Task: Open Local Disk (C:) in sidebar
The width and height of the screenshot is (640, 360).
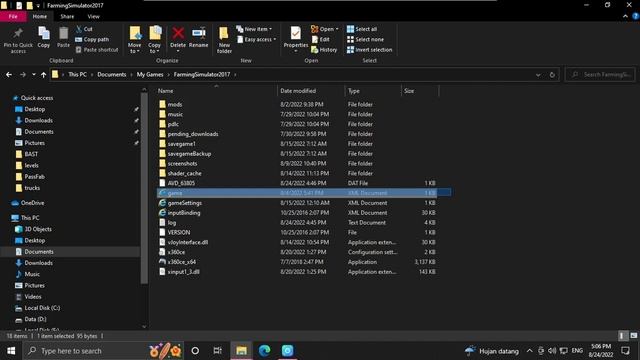Action: [42, 308]
